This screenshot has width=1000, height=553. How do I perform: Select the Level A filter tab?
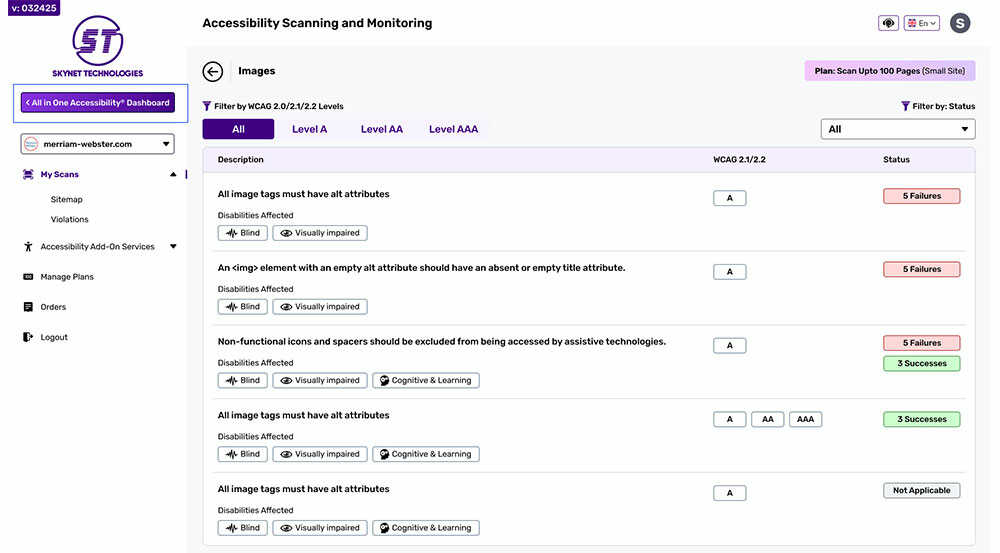tap(309, 129)
